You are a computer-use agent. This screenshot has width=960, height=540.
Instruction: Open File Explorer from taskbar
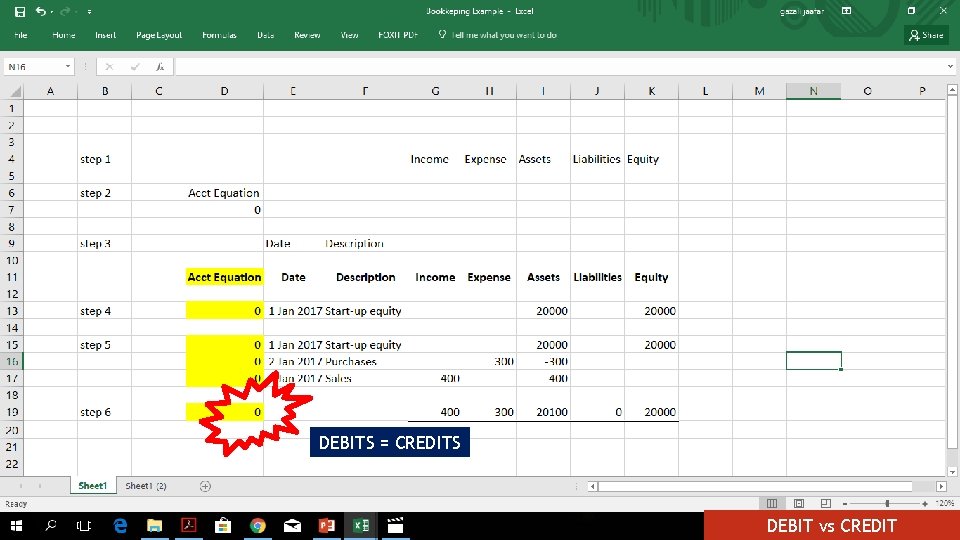coord(154,526)
